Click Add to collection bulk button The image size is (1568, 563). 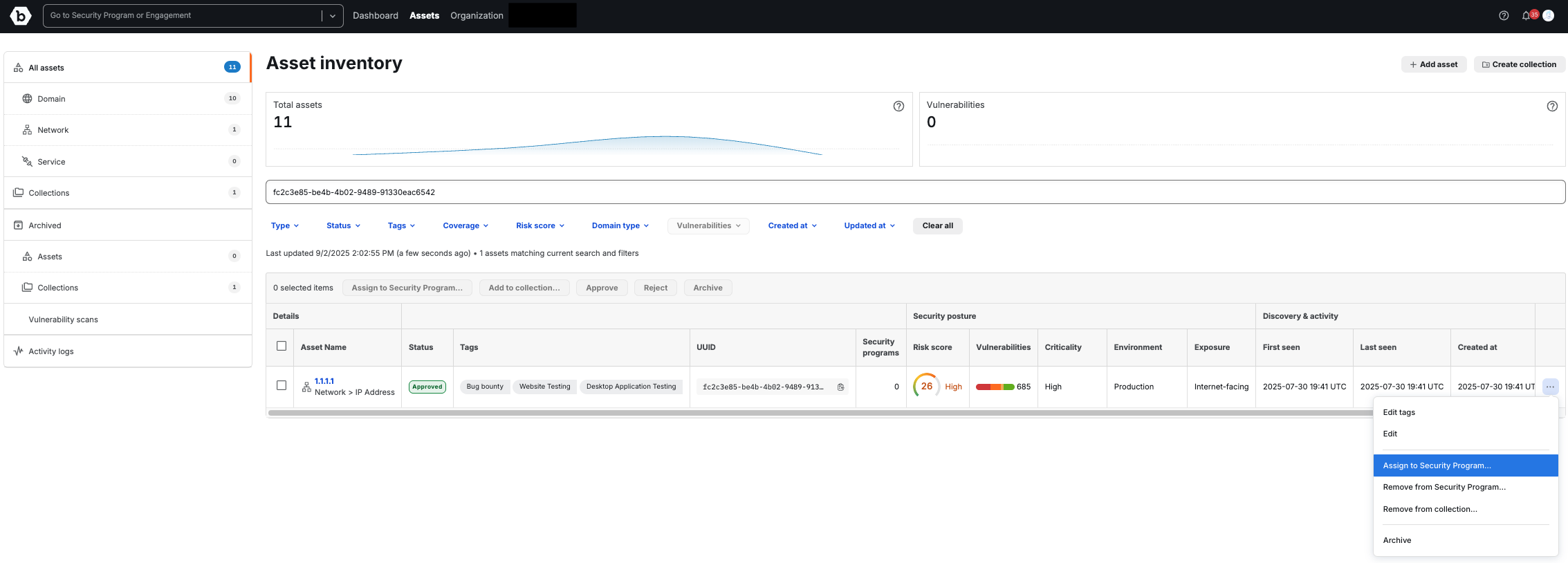(524, 288)
